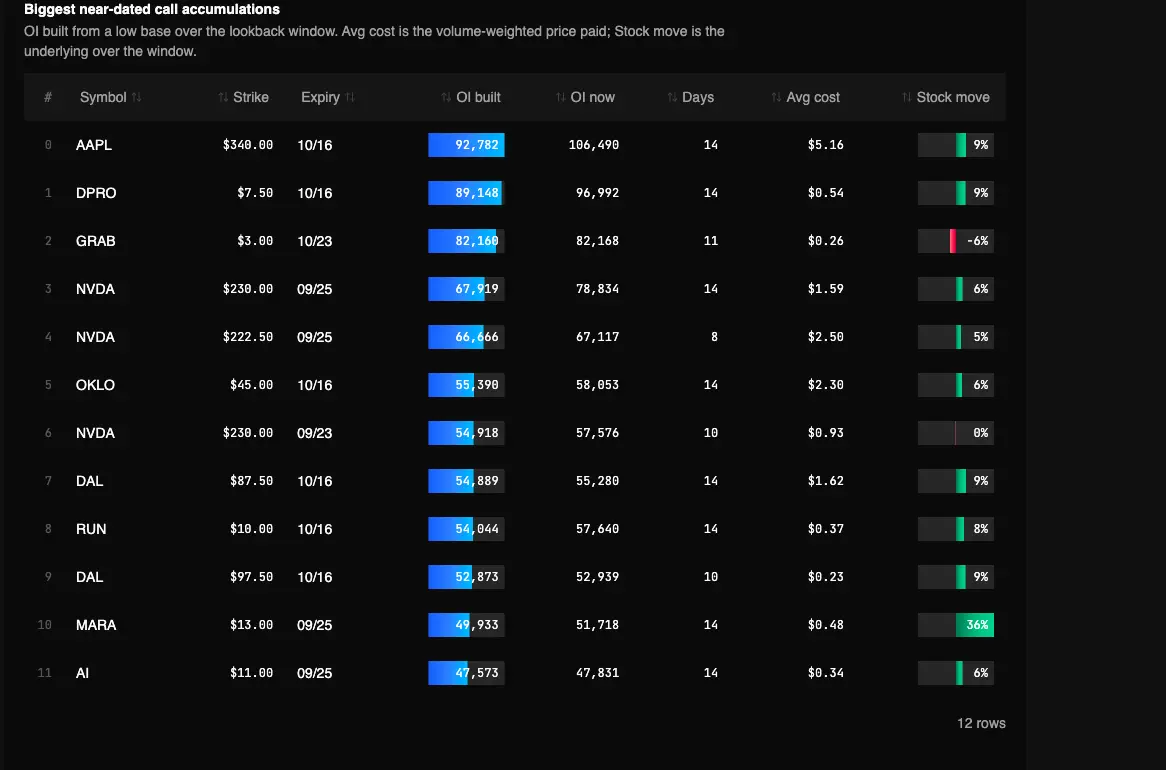Click the 67,919 OI built bar
This screenshot has height=770, width=1166.
coord(466,289)
